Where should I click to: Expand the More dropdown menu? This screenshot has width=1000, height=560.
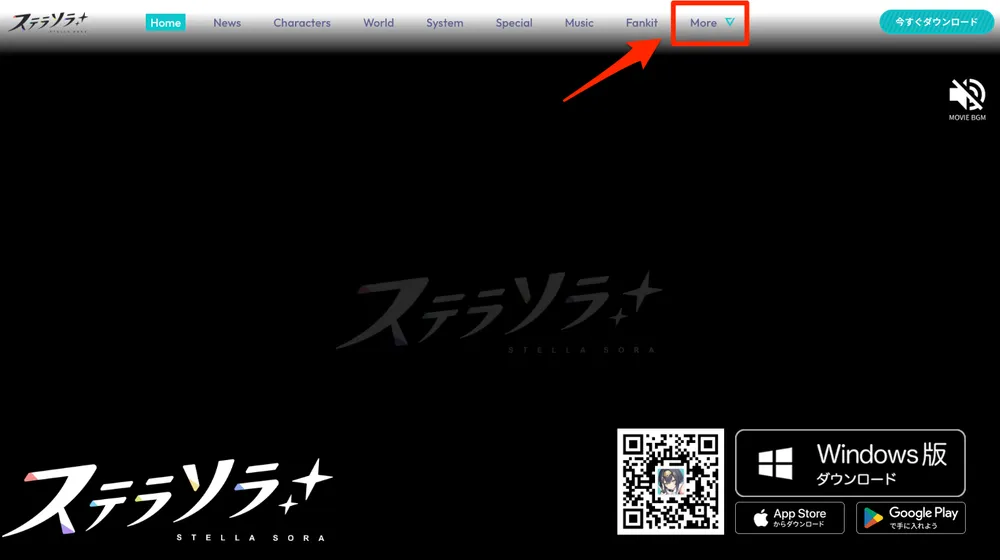(711, 22)
